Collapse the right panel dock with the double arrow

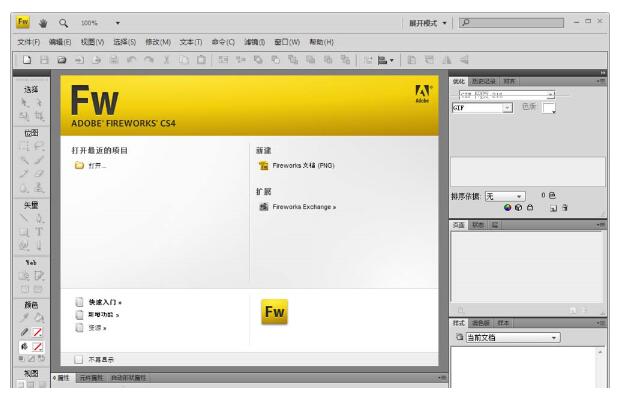pyautogui.click(x=603, y=73)
